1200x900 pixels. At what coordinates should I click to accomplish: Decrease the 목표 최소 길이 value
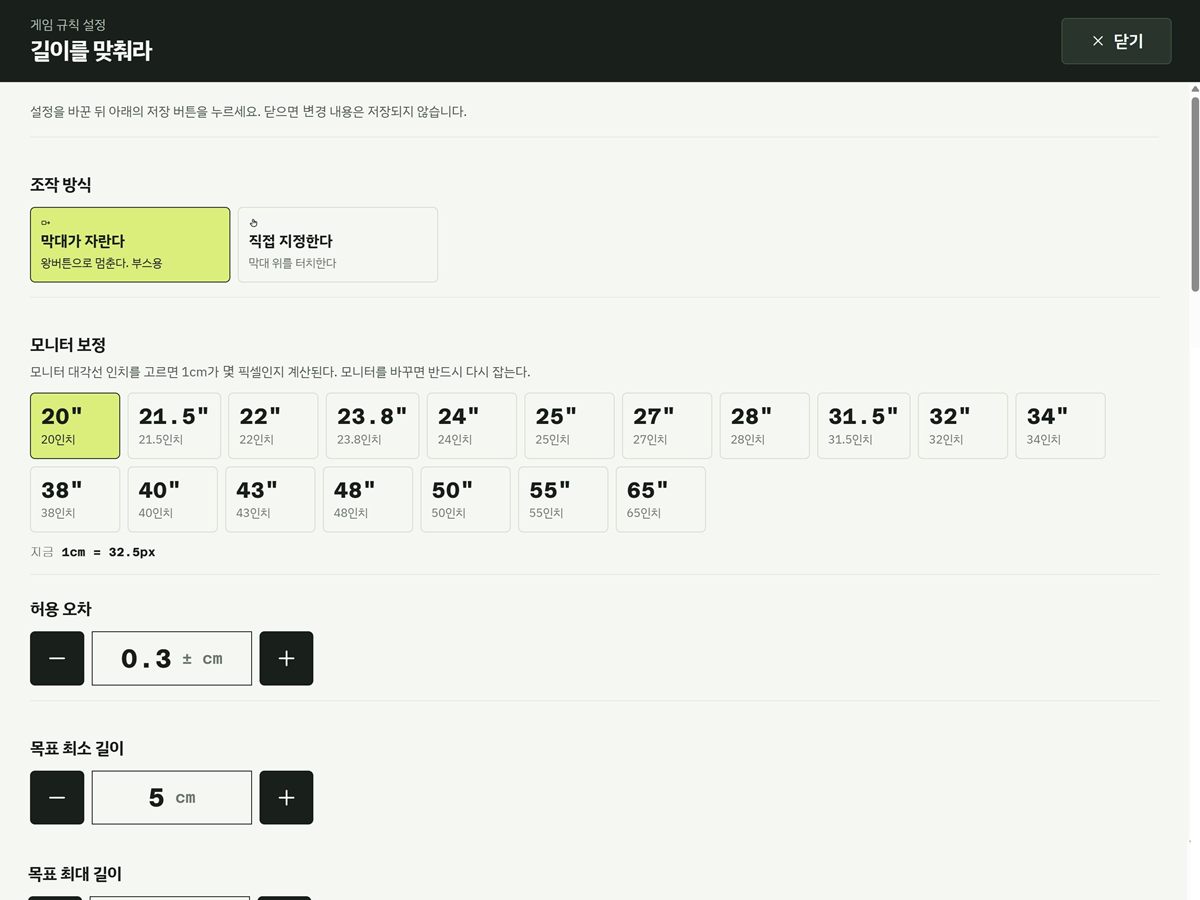click(x=57, y=797)
